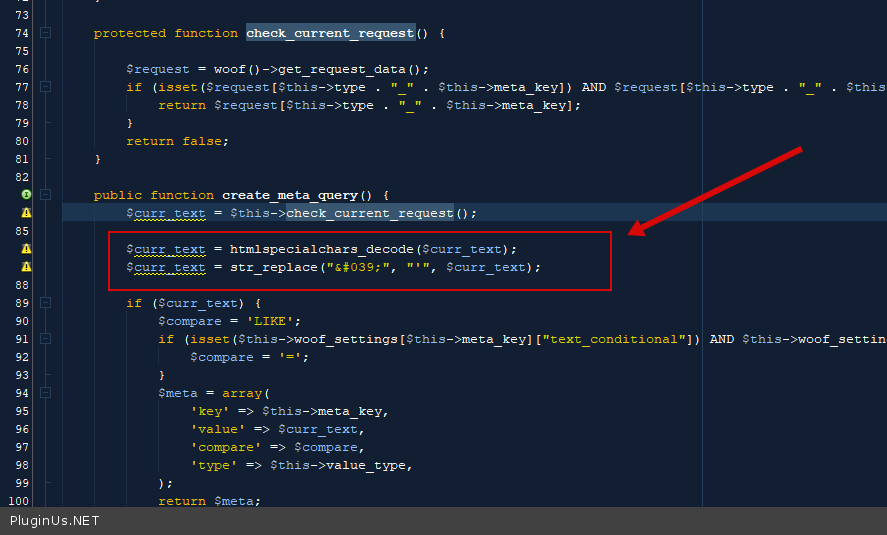The height and width of the screenshot is (535, 887).
Task: Click the green override icon beside create_meta_query
Action: (x=26, y=195)
